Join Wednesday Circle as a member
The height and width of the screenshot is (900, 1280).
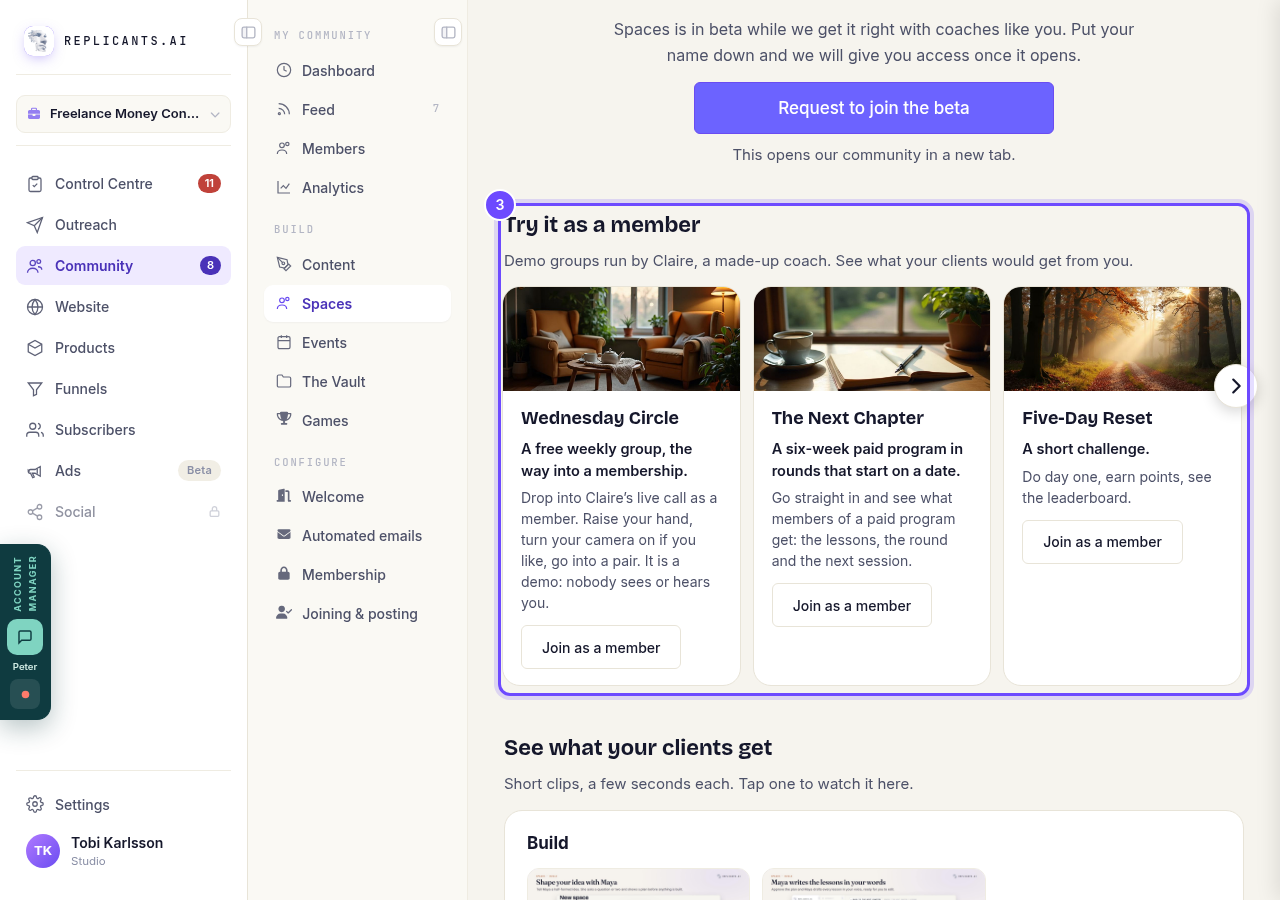coord(601,647)
